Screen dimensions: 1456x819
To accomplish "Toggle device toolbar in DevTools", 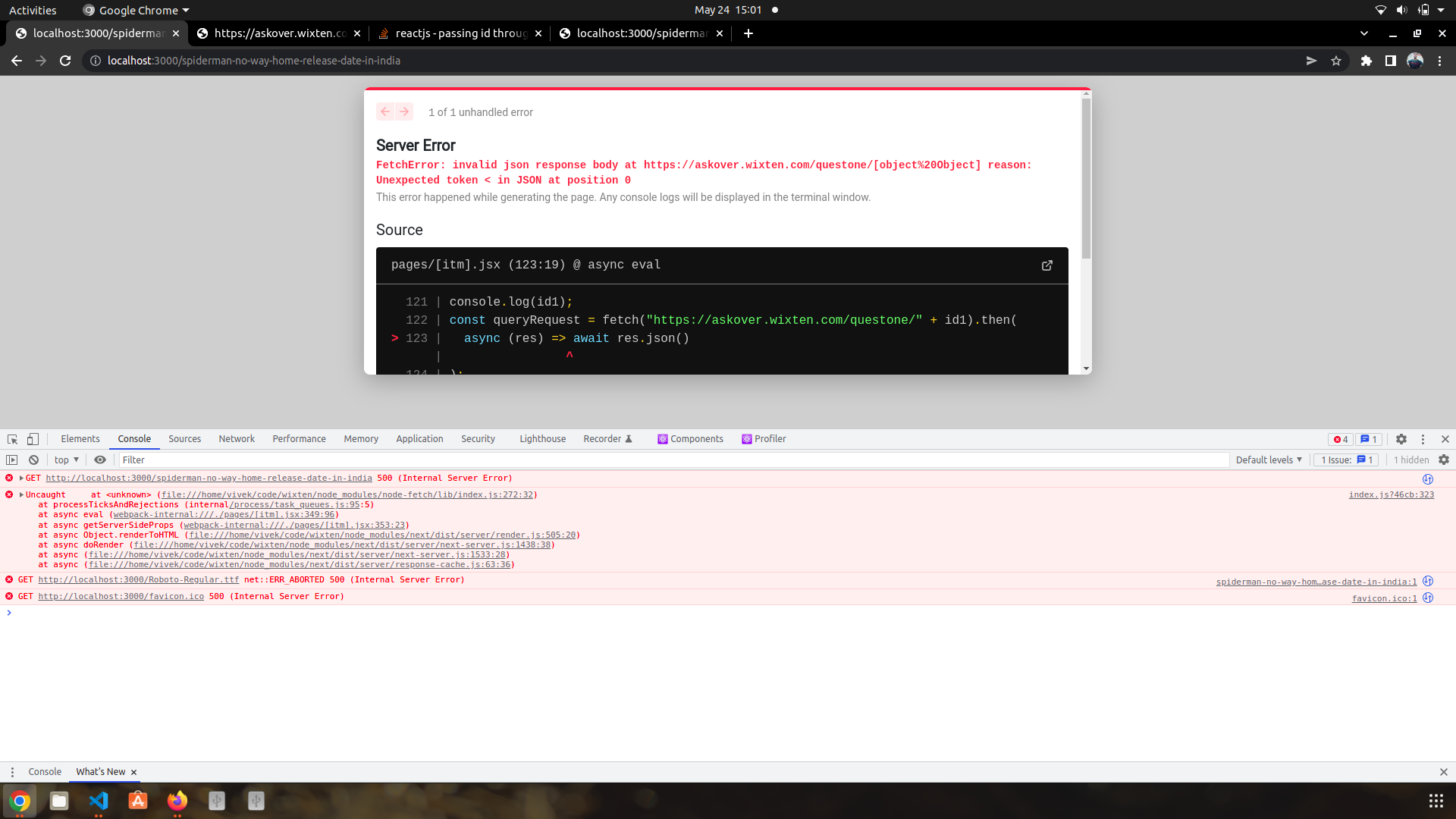I will tap(33, 439).
